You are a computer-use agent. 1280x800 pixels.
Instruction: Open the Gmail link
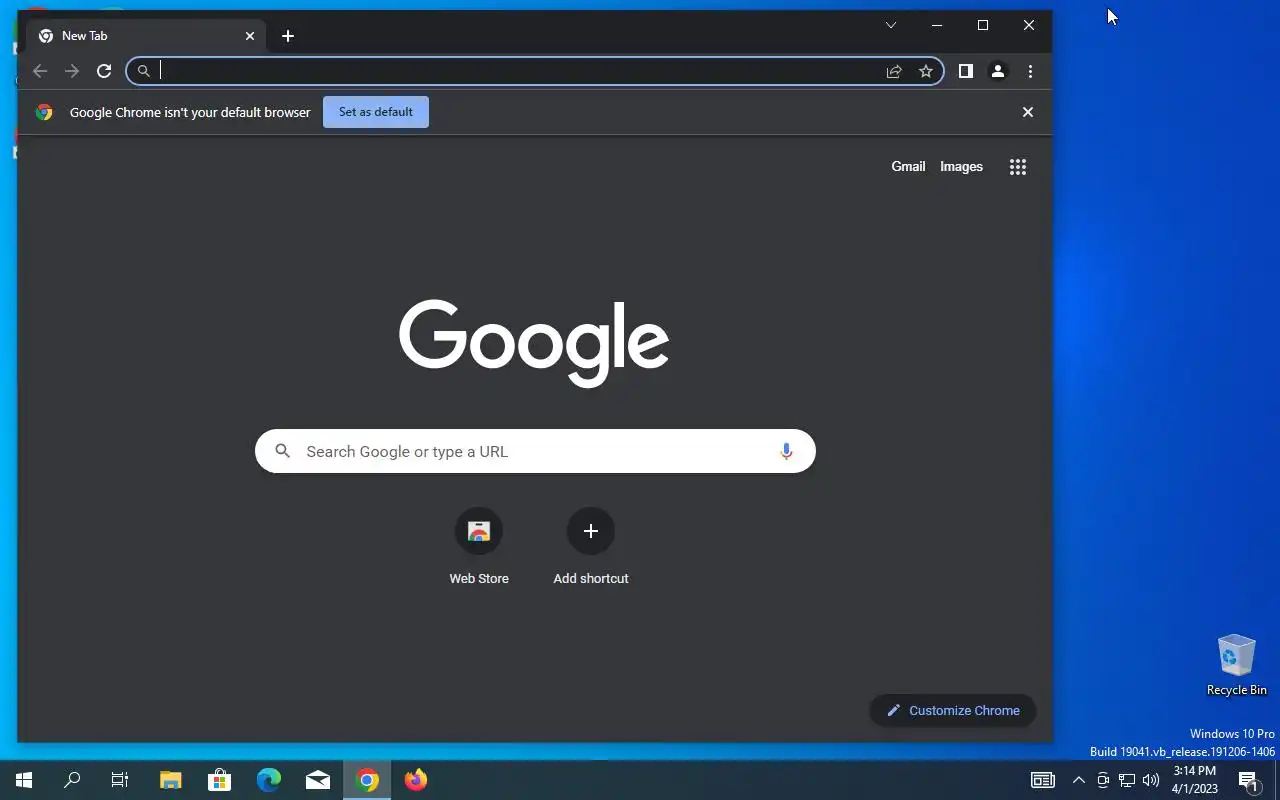pos(908,167)
